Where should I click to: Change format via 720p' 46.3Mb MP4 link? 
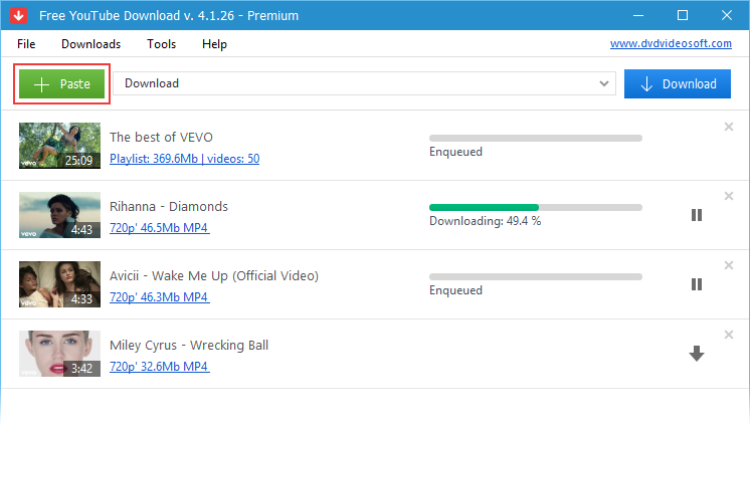tap(159, 297)
